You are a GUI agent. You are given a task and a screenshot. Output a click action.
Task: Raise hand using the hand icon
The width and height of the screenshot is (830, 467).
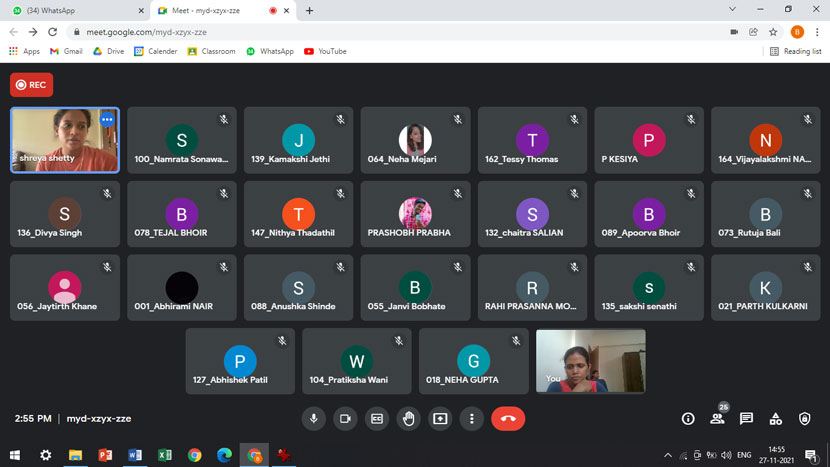coord(408,419)
